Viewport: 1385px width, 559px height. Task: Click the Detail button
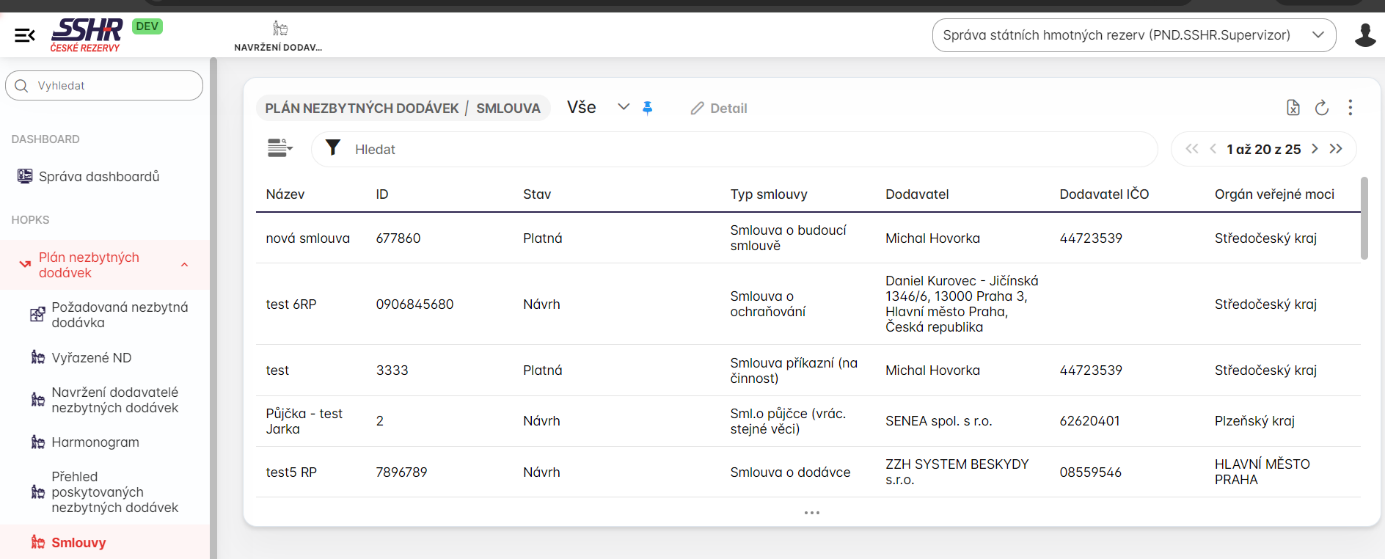[719, 108]
